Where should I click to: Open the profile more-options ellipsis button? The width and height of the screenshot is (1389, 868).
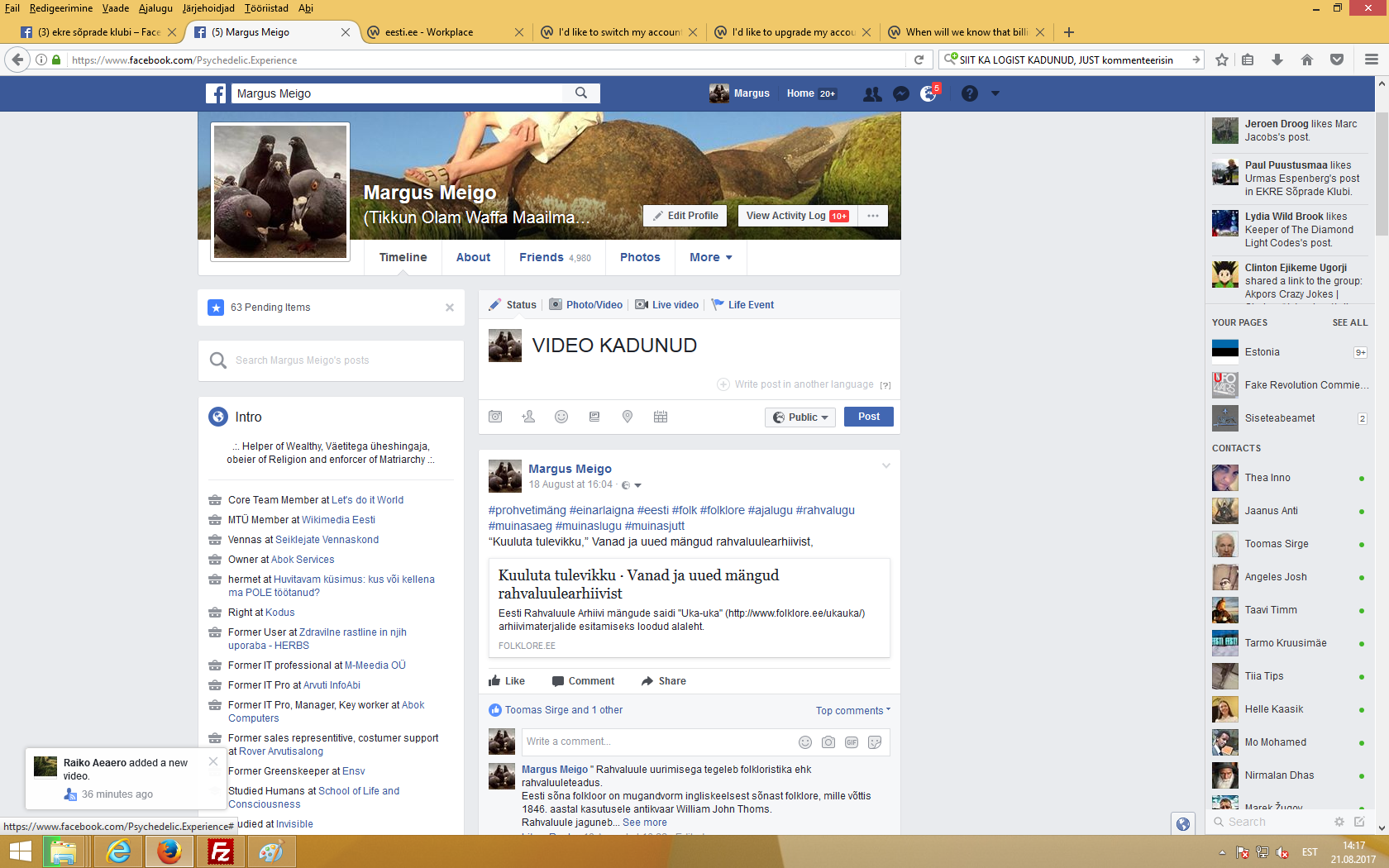click(x=873, y=216)
